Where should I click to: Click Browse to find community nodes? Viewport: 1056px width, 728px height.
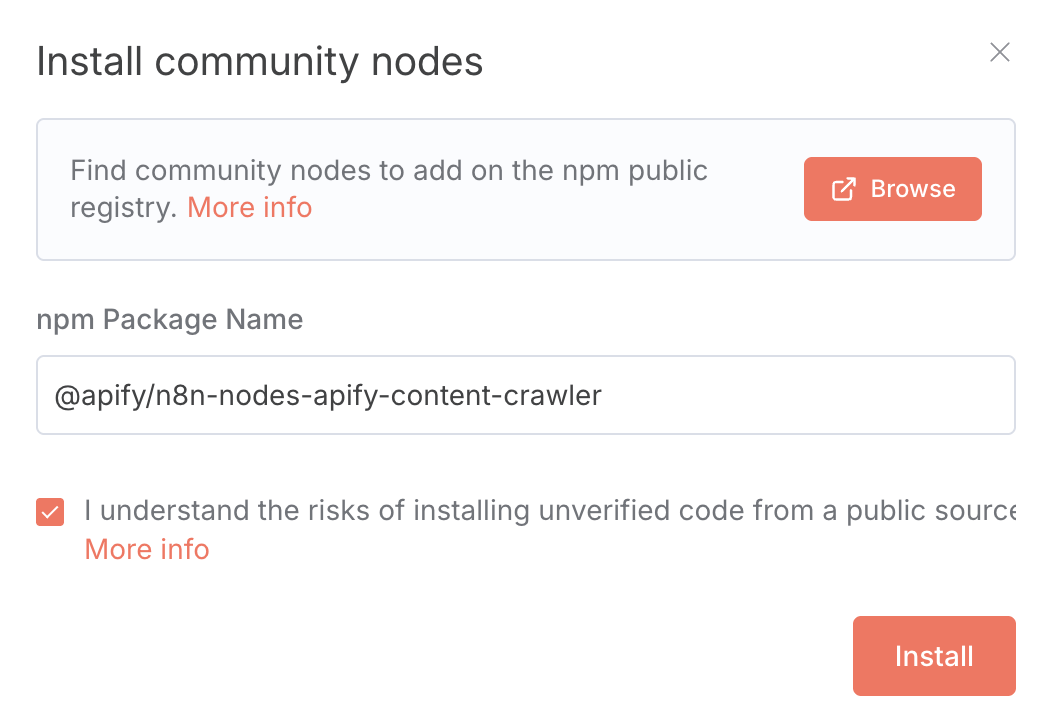click(x=892, y=188)
